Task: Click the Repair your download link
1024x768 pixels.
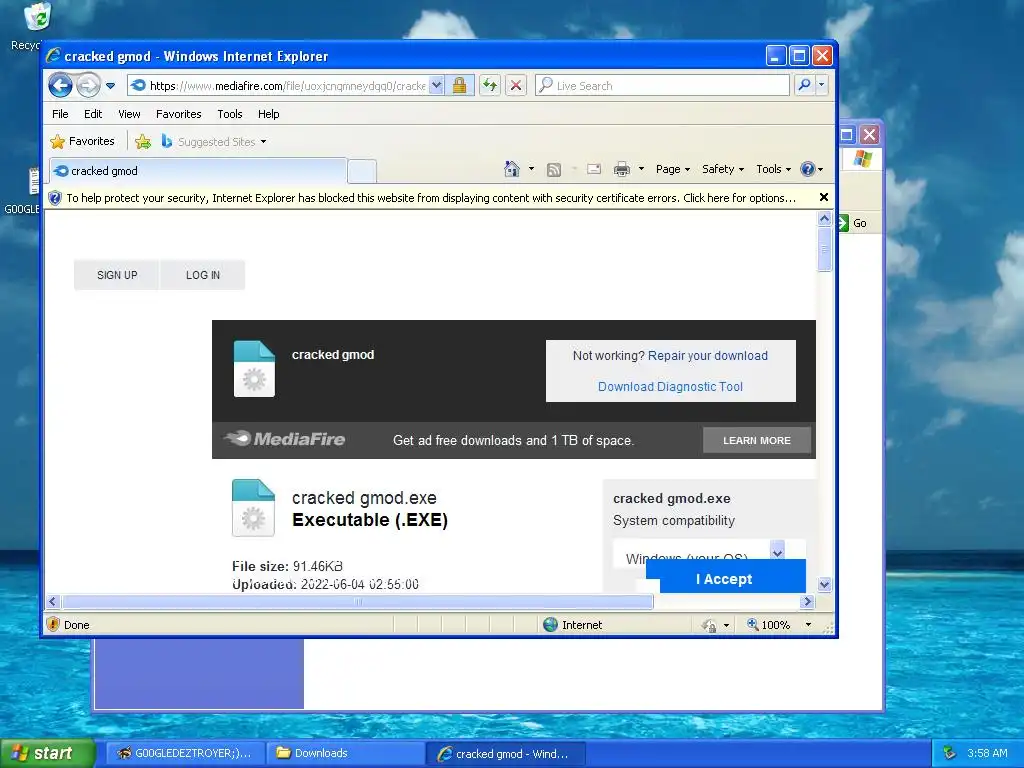Action: 707,356
